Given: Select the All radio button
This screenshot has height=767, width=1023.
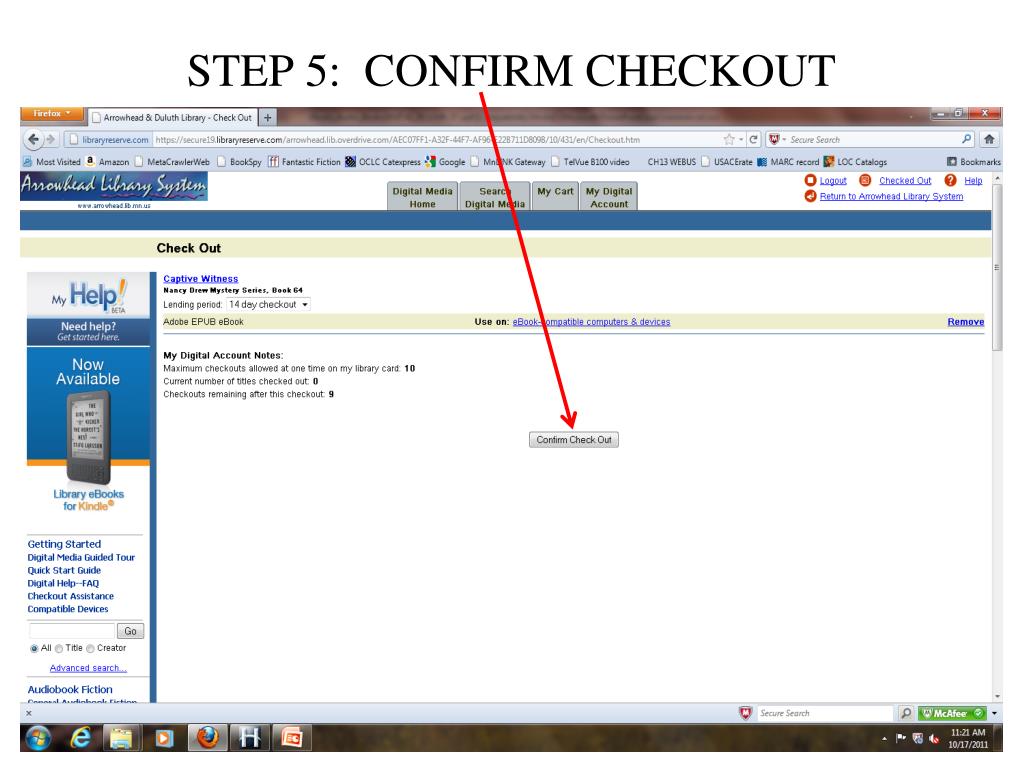Looking at the screenshot, I should [x=34, y=648].
